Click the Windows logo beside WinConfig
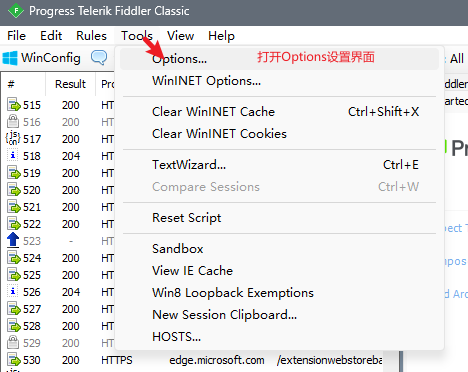The height and width of the screenshot is (372, 468). pyautogui.click(x=10, y=58)
